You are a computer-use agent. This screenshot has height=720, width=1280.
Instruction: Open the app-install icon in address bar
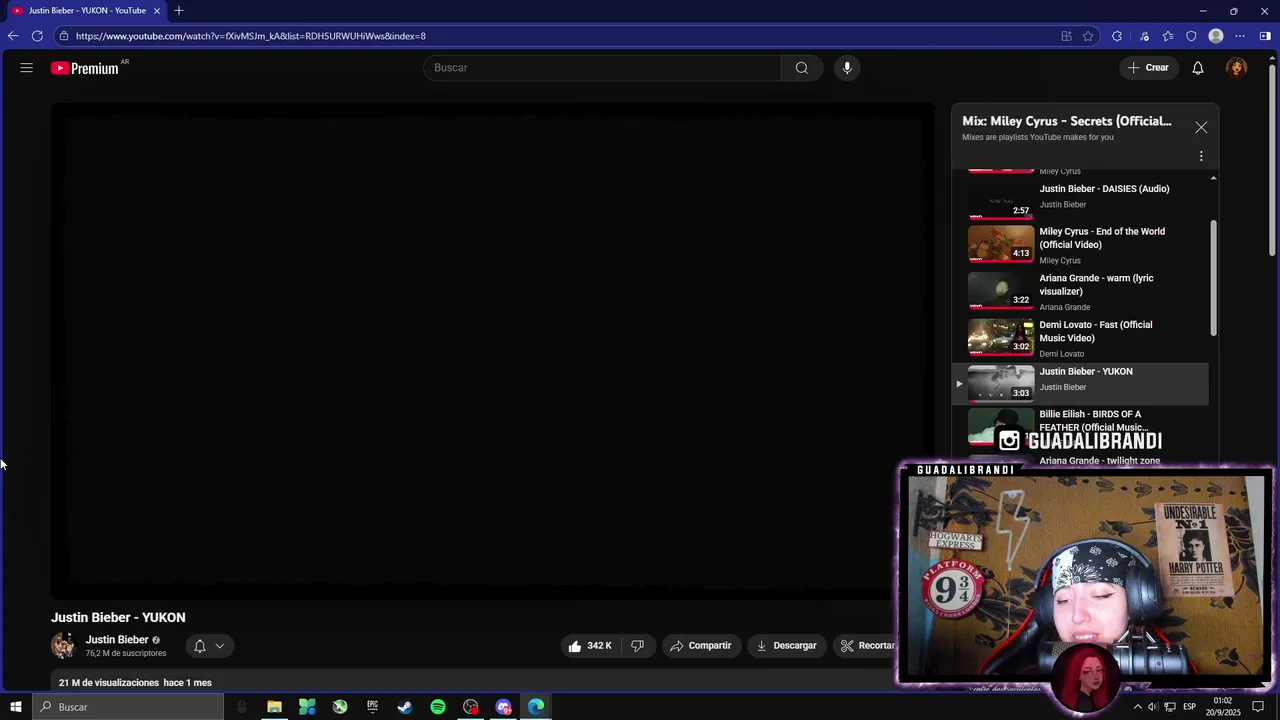point(1066,36)
